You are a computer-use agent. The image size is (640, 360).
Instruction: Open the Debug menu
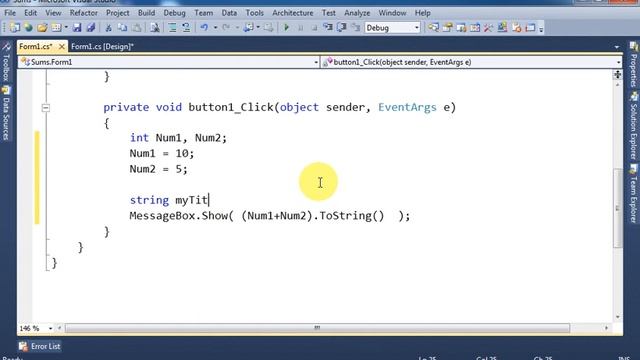point(174,13)
